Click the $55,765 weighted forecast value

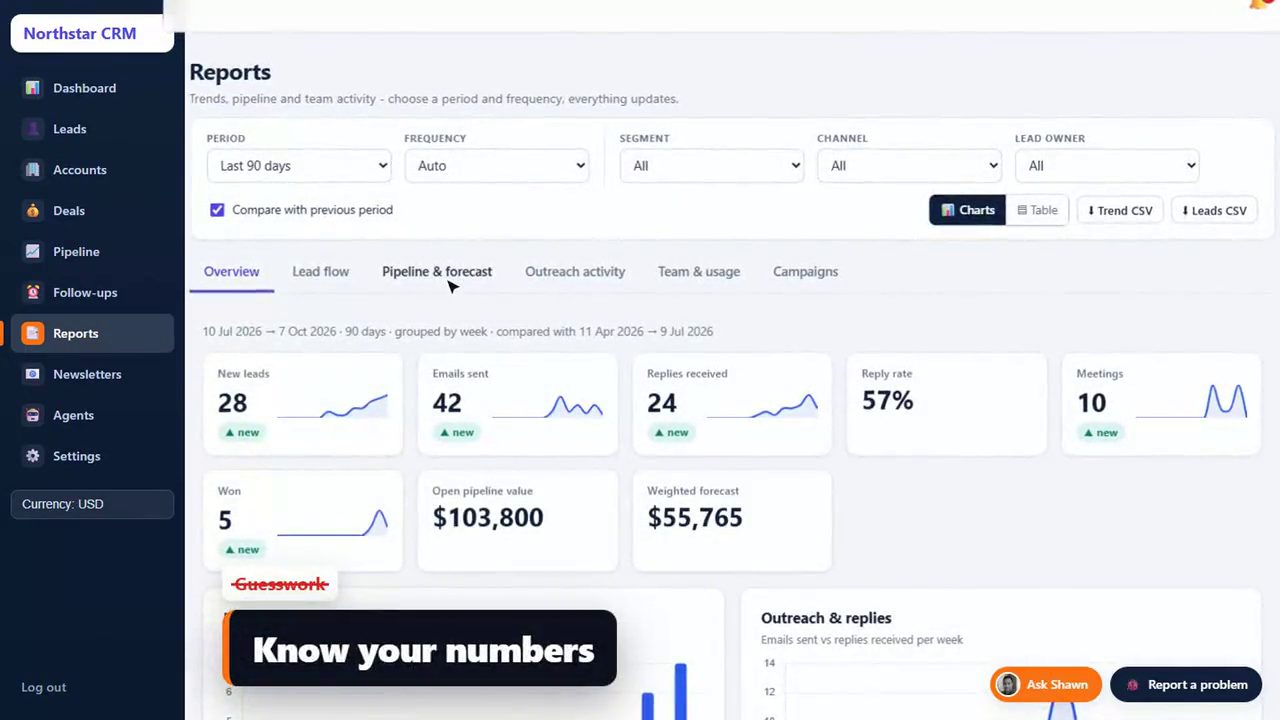tap(695, 518)
